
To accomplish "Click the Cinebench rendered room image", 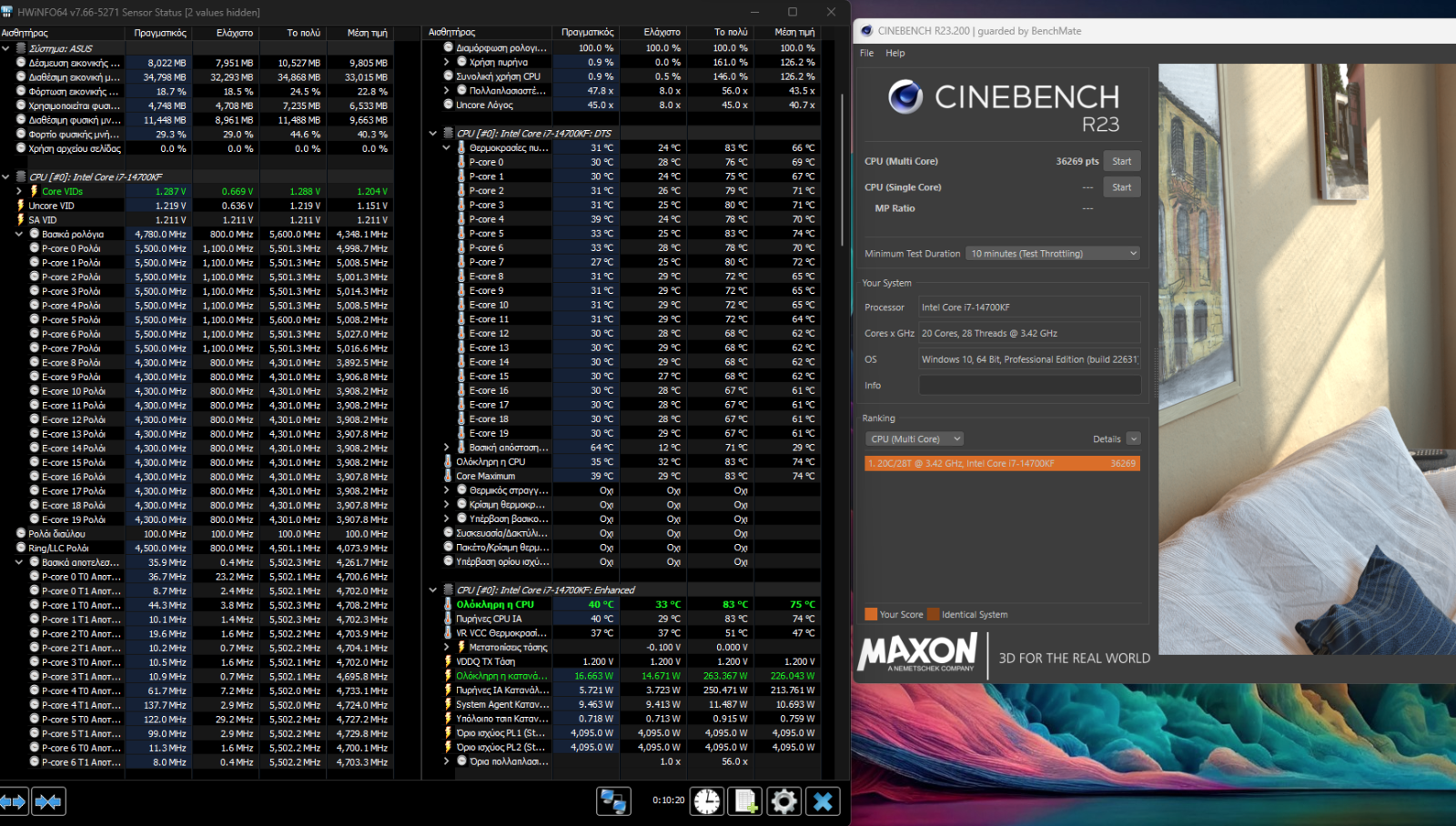I will [x=1307, y=359].
